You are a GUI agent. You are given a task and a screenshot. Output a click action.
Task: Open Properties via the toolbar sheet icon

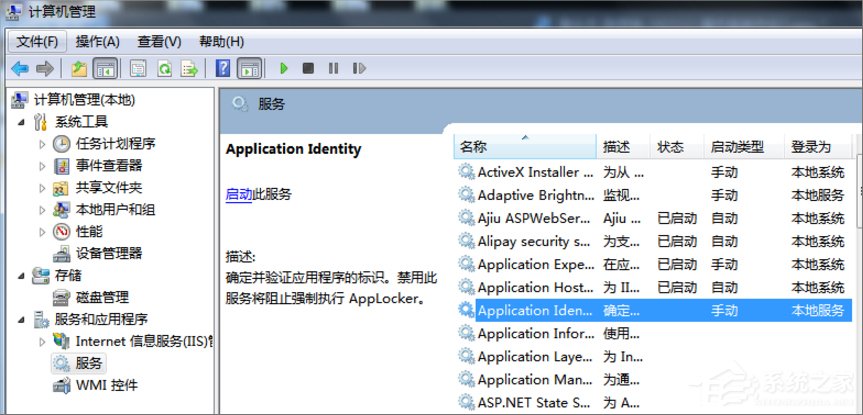tap(138, 69)
